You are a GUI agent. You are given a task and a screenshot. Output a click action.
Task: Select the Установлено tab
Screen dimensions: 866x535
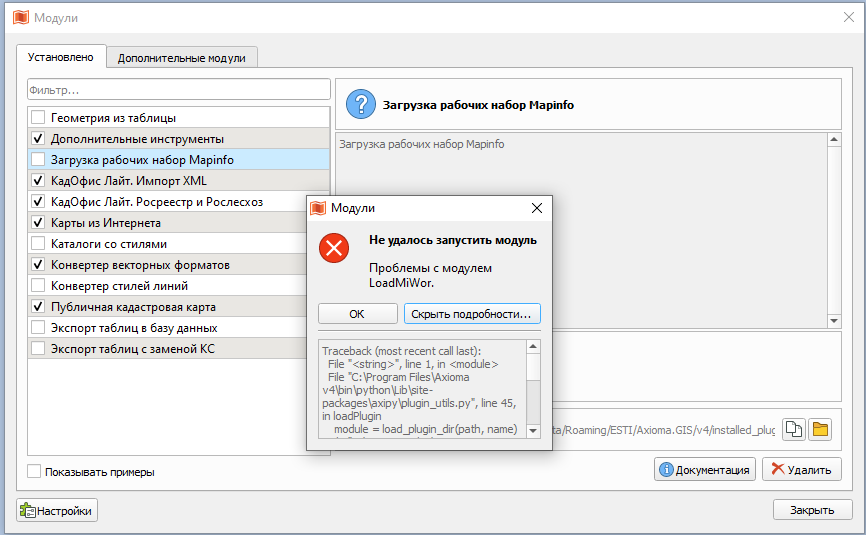[61, 57]
